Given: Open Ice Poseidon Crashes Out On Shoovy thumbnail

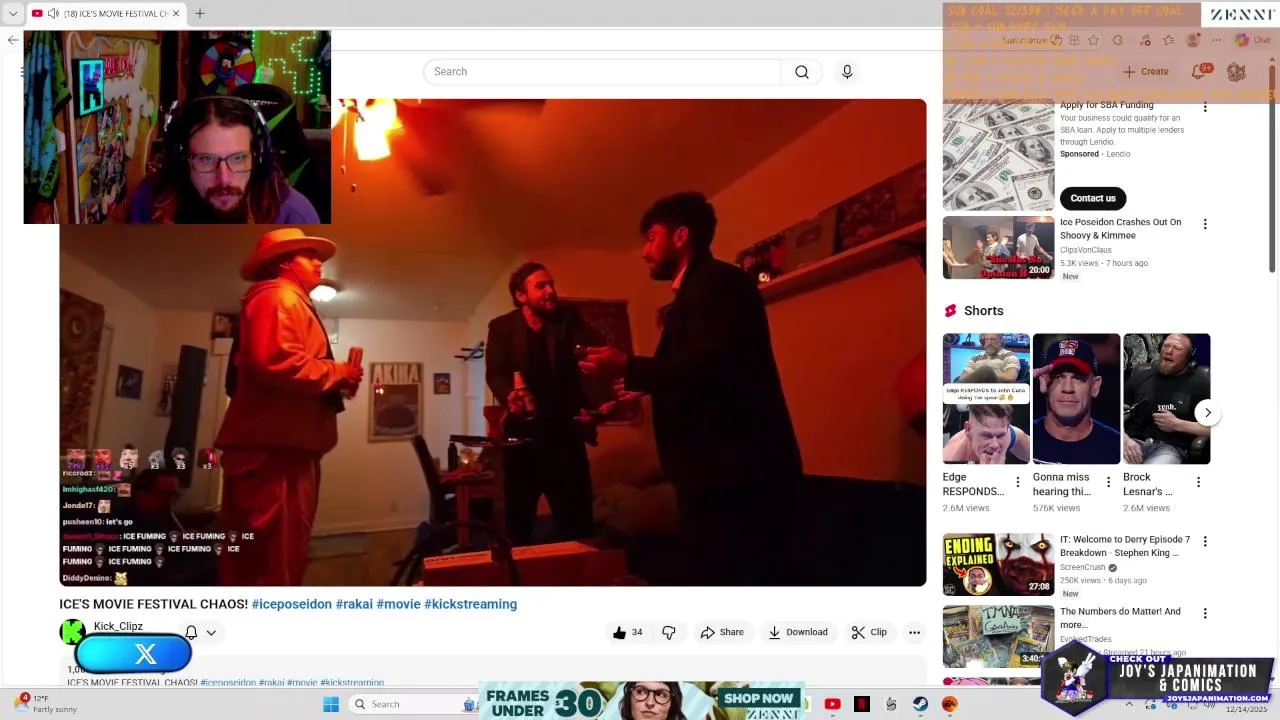Looking at the screenshot, I should [998, 247].
